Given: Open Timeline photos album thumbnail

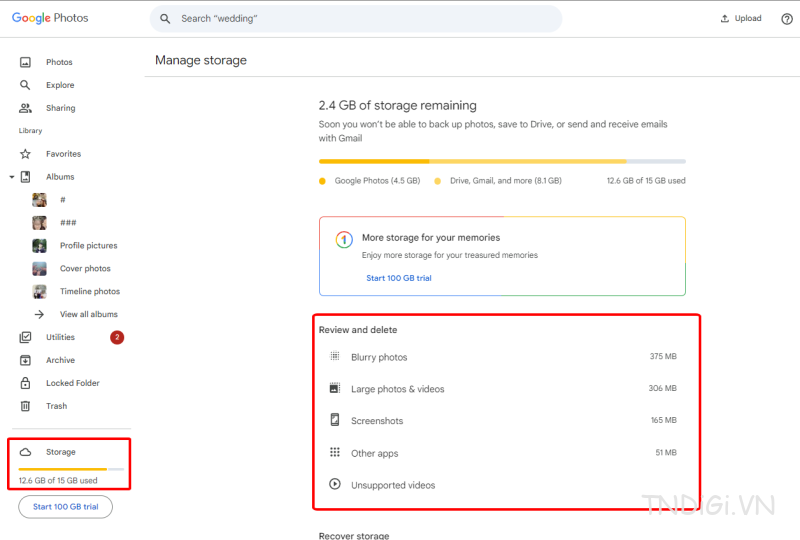Looking at the screenshot, I should pos(39,291).
